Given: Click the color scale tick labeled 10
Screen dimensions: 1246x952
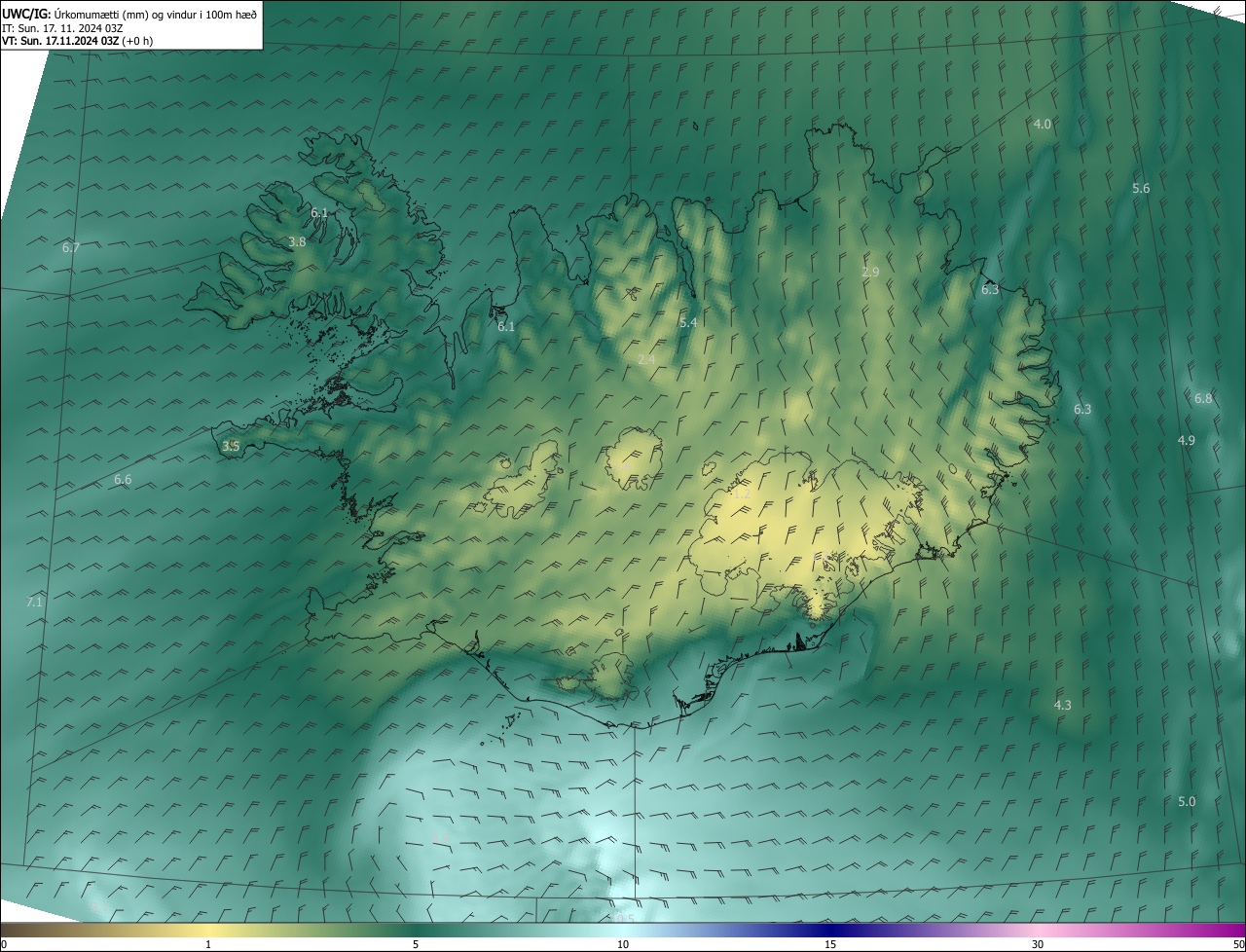Looking at the screenshot, I should click(x=623, y=944).
